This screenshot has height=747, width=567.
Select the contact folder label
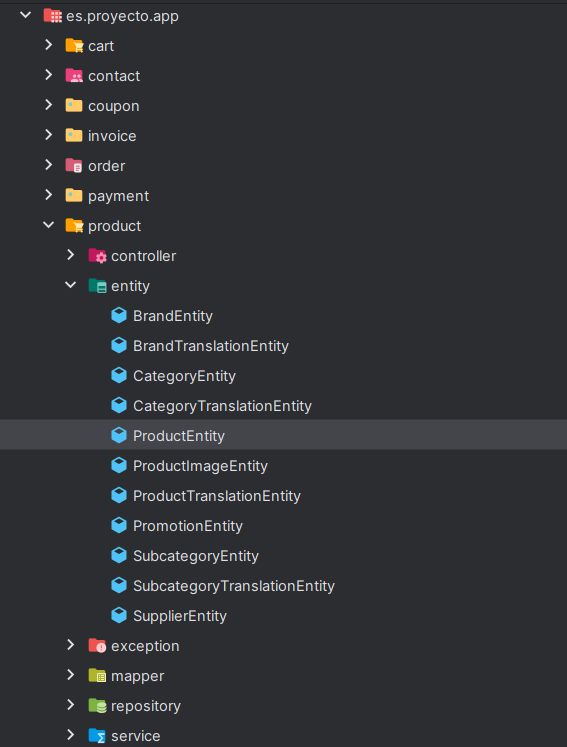(114, 76)
